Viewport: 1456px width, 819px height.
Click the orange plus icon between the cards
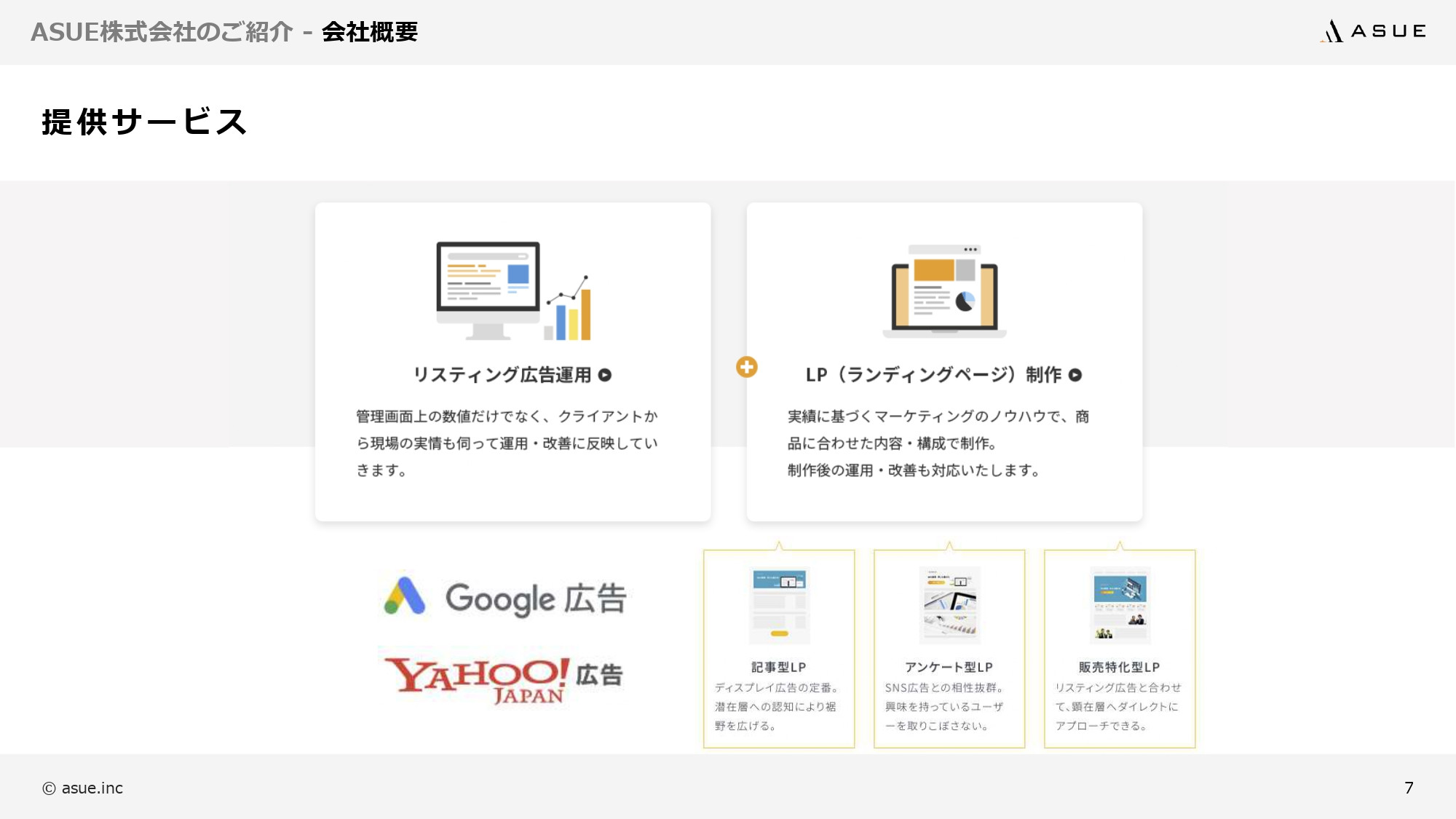click(747, 368)
